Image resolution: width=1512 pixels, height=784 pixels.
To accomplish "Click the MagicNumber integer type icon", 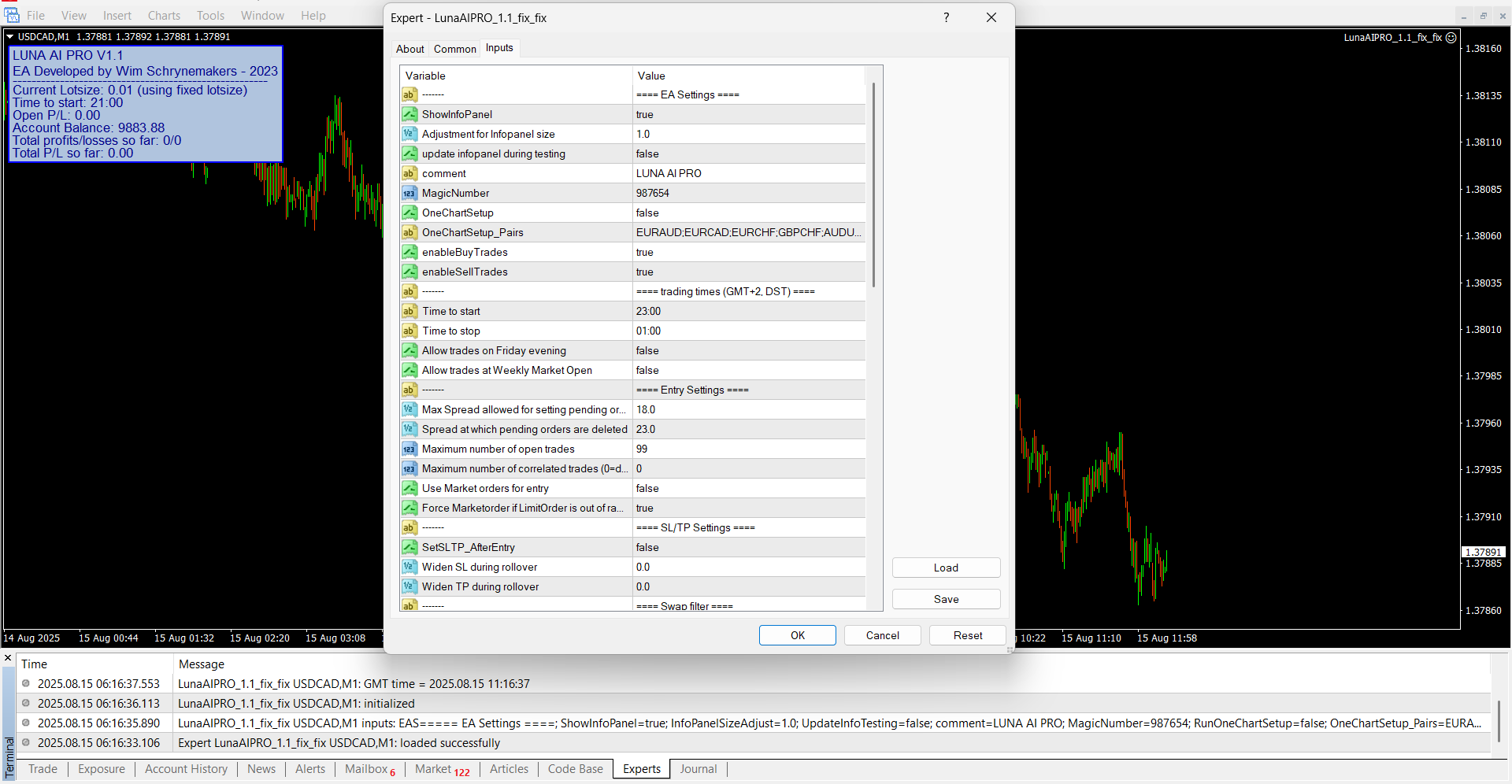I will 409,193.
